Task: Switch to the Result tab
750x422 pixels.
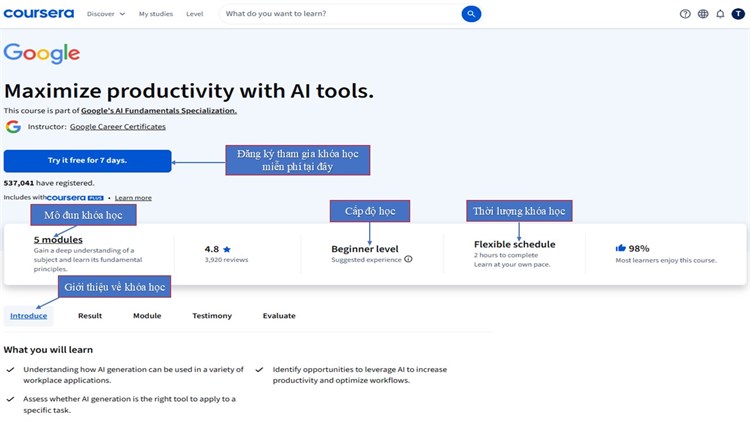Action: coord(90,316)
